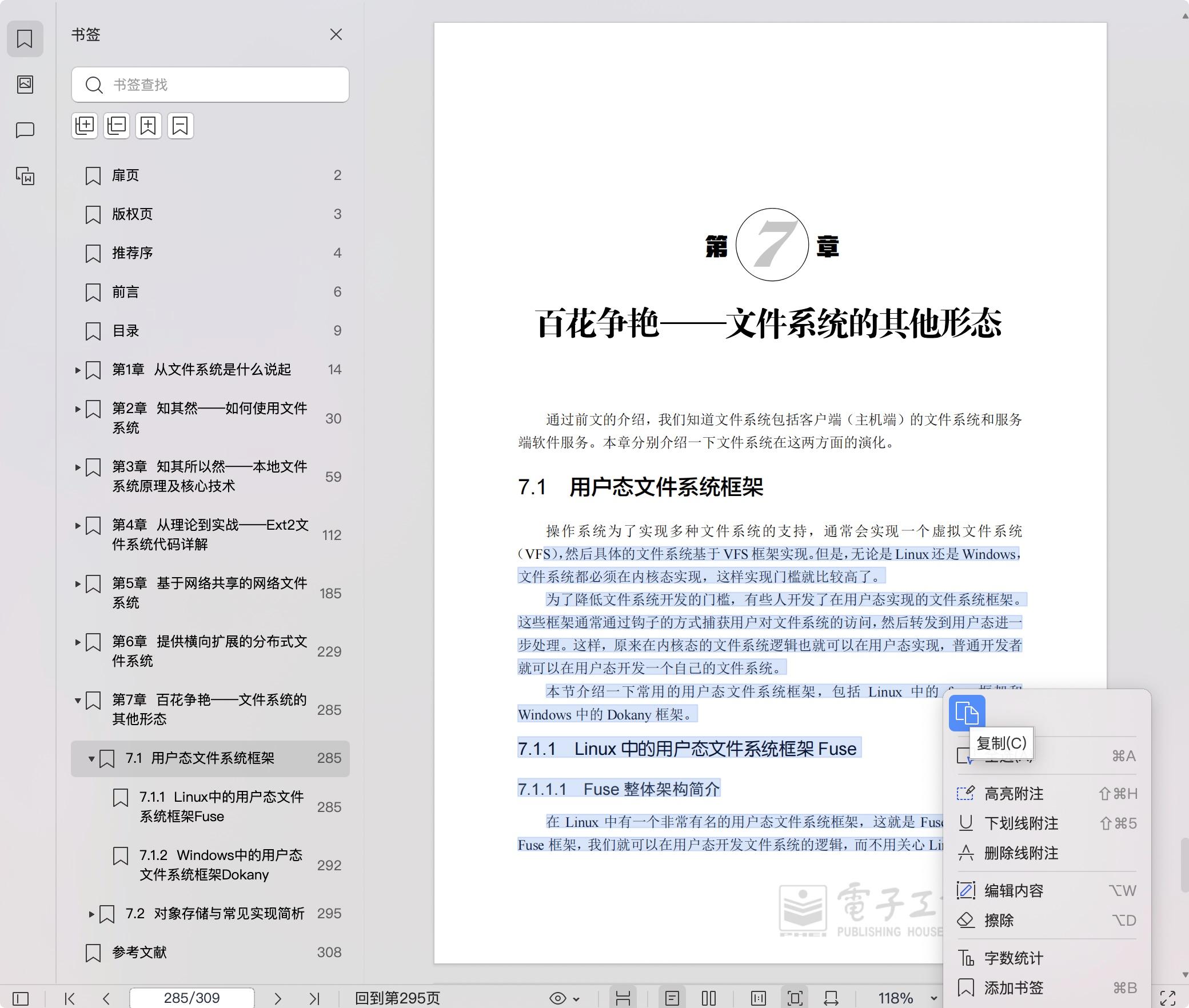Viewport: 1189px width, 1008px height.
Task: Expand 第6章 bookmark entry
Action: click(78, 642)
